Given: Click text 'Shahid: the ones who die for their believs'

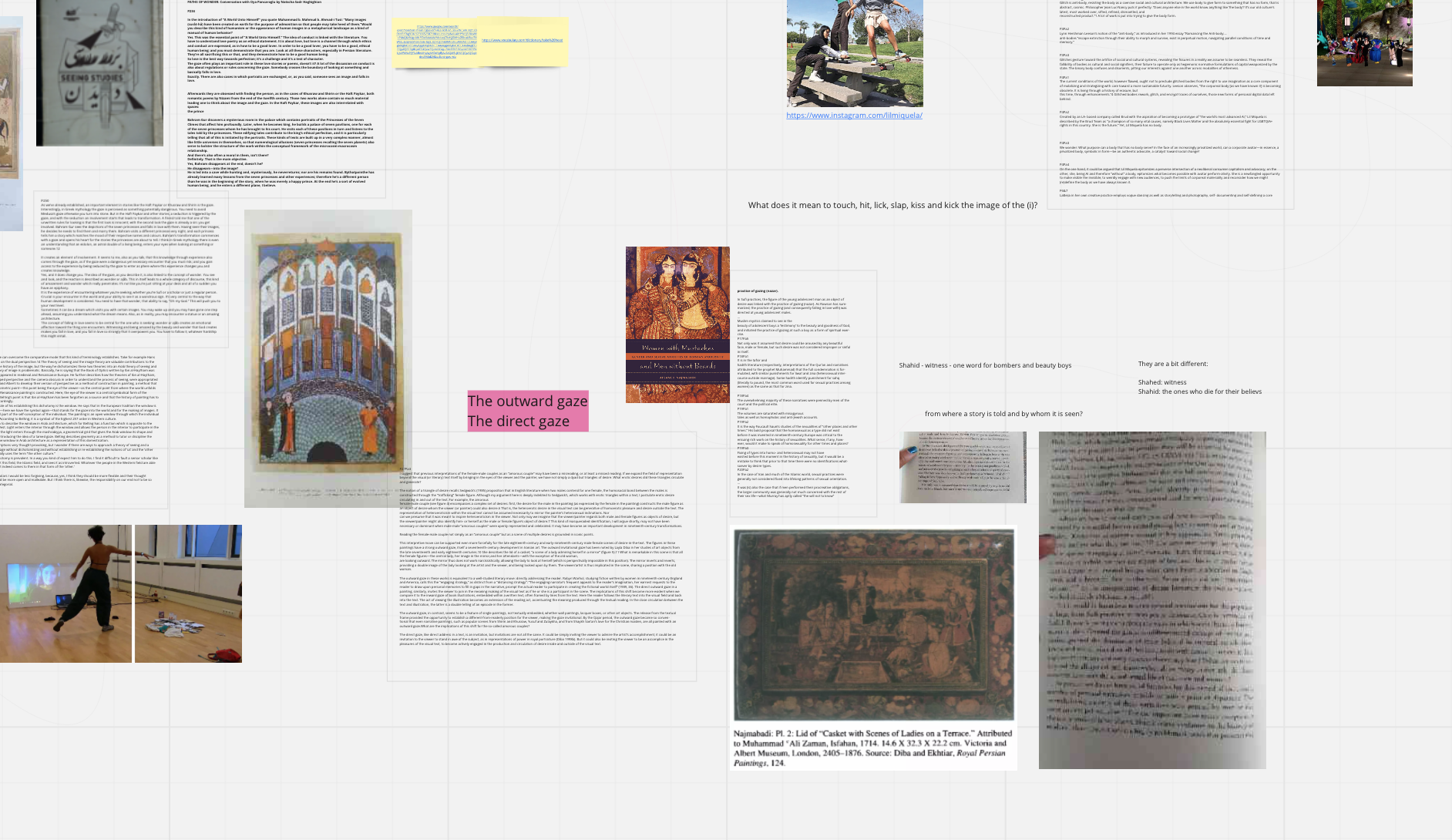Looking at the screenshot, I should click(1200, 391).
